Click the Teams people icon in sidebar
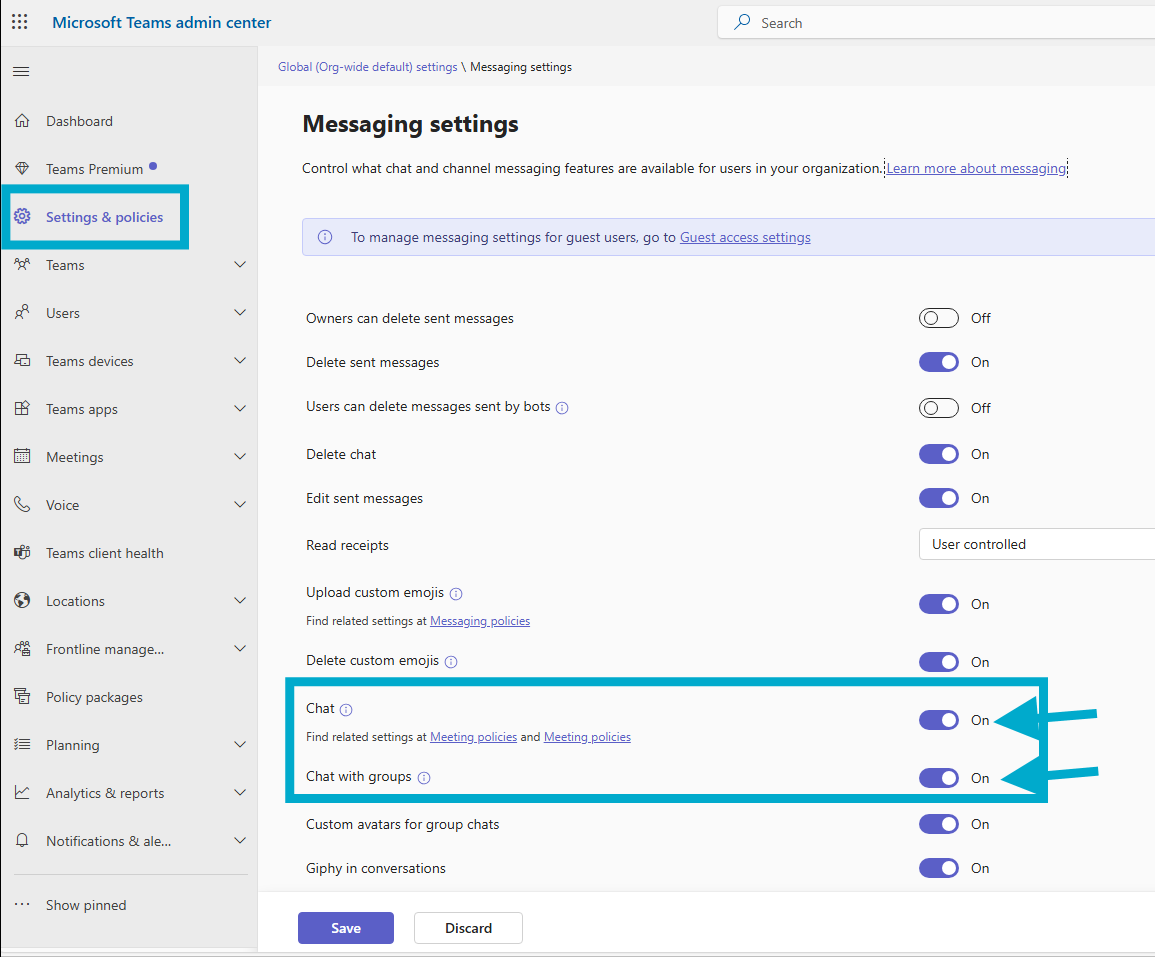The image size is (1155, 957). tap(22, 264)
